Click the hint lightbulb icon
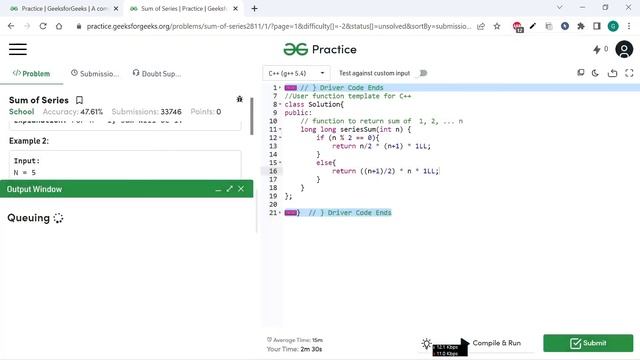 click(x=426, y=343)
